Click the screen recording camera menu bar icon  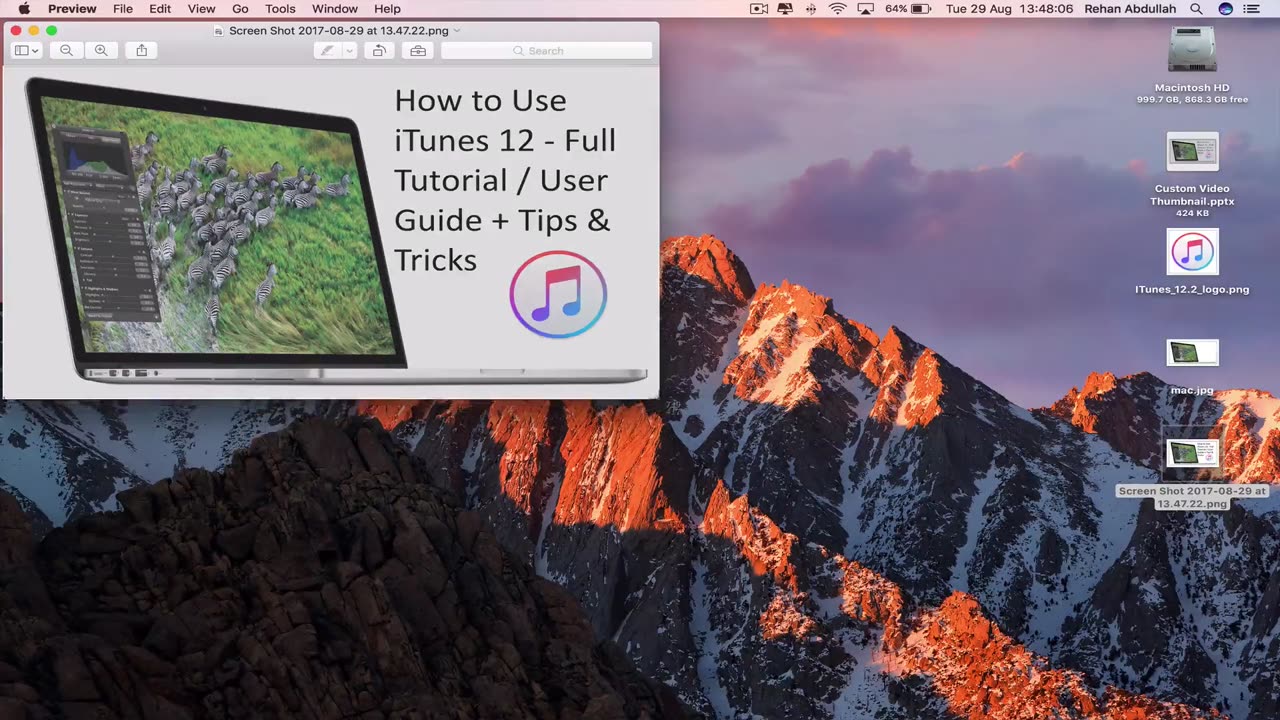(x=759, y=9)
